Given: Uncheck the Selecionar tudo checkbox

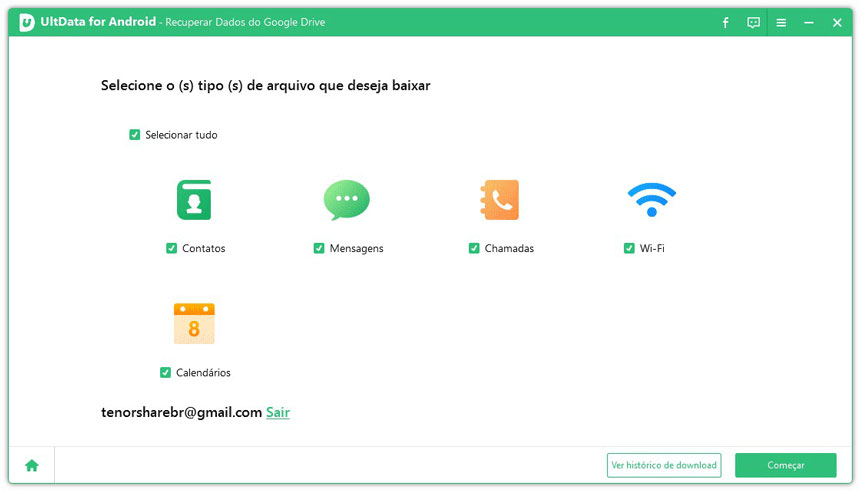Looking at the screenshot, I should click(x=134, y=134).
